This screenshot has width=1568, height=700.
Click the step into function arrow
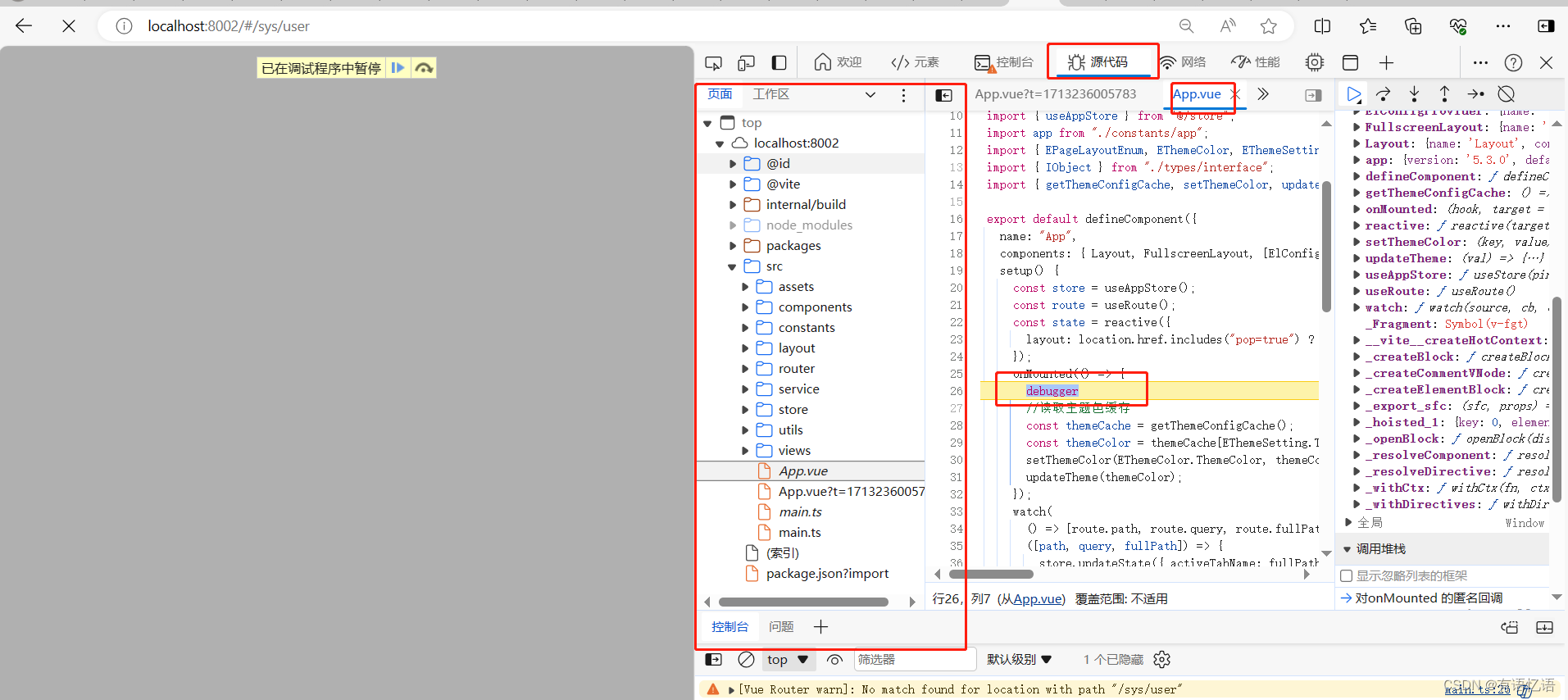(1414, 94)
